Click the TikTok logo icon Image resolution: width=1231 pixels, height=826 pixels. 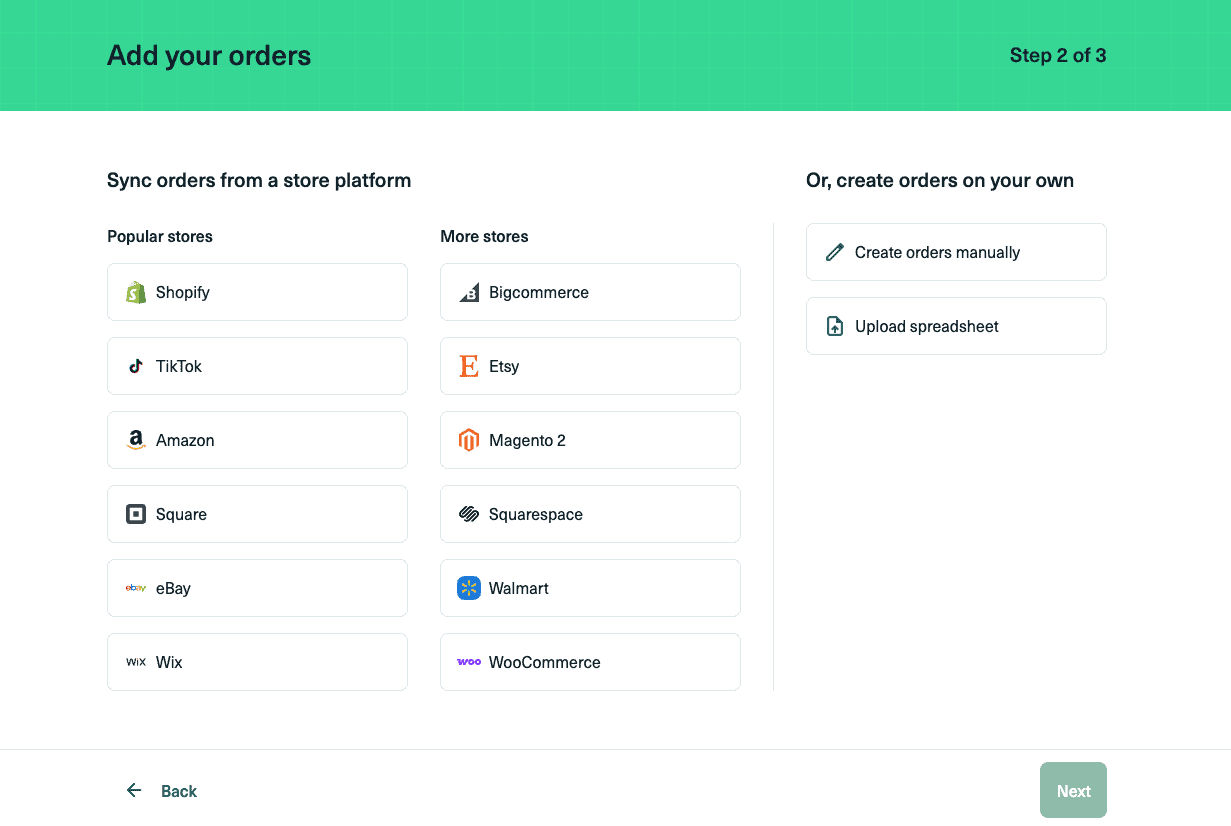coord(136,366)
